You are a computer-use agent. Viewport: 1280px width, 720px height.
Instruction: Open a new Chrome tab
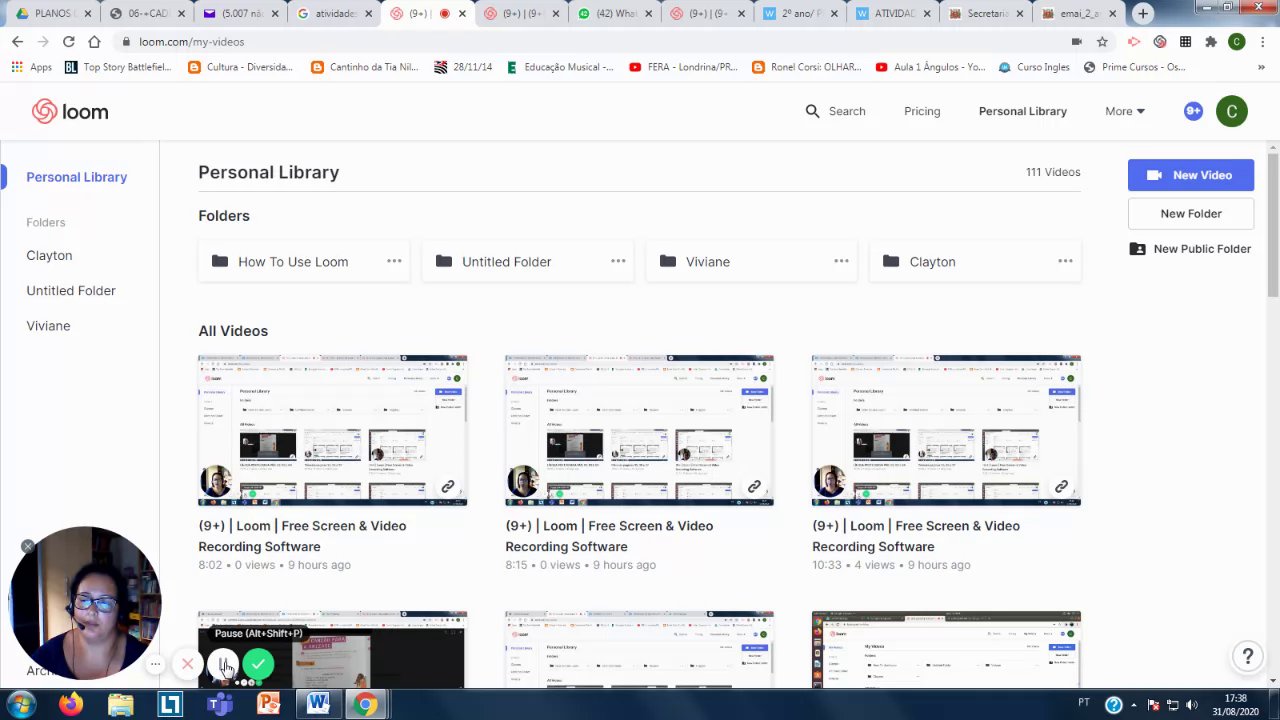coord(1143,14)
